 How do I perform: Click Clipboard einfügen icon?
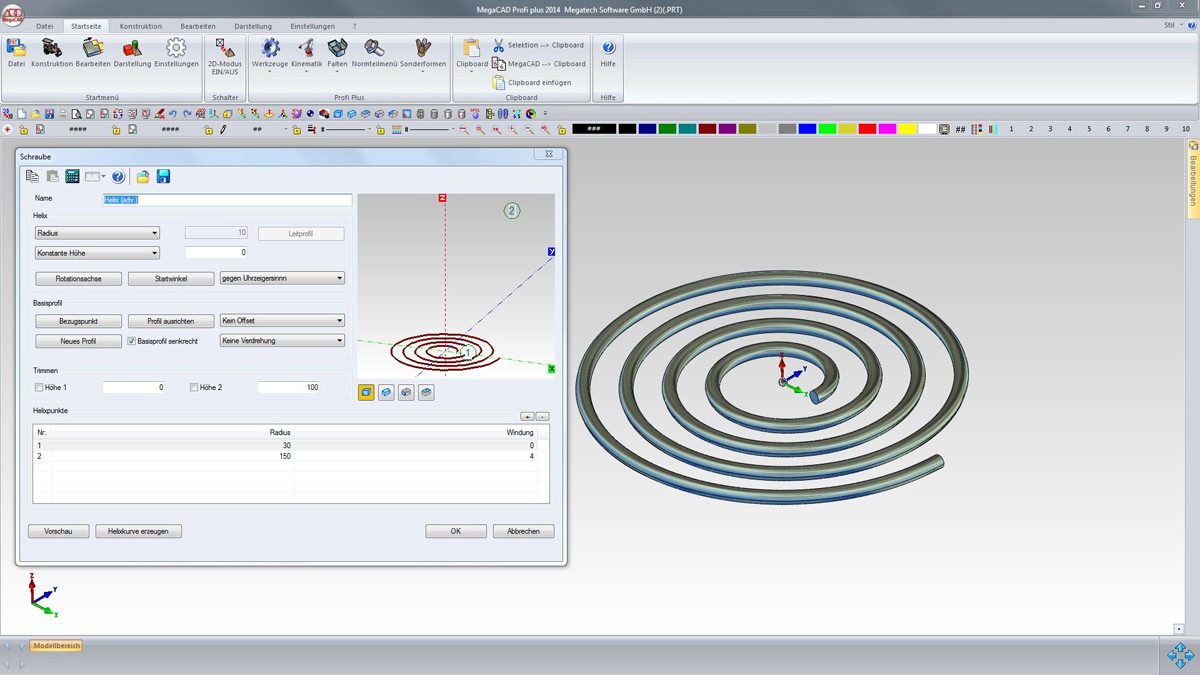pos(499,83)
